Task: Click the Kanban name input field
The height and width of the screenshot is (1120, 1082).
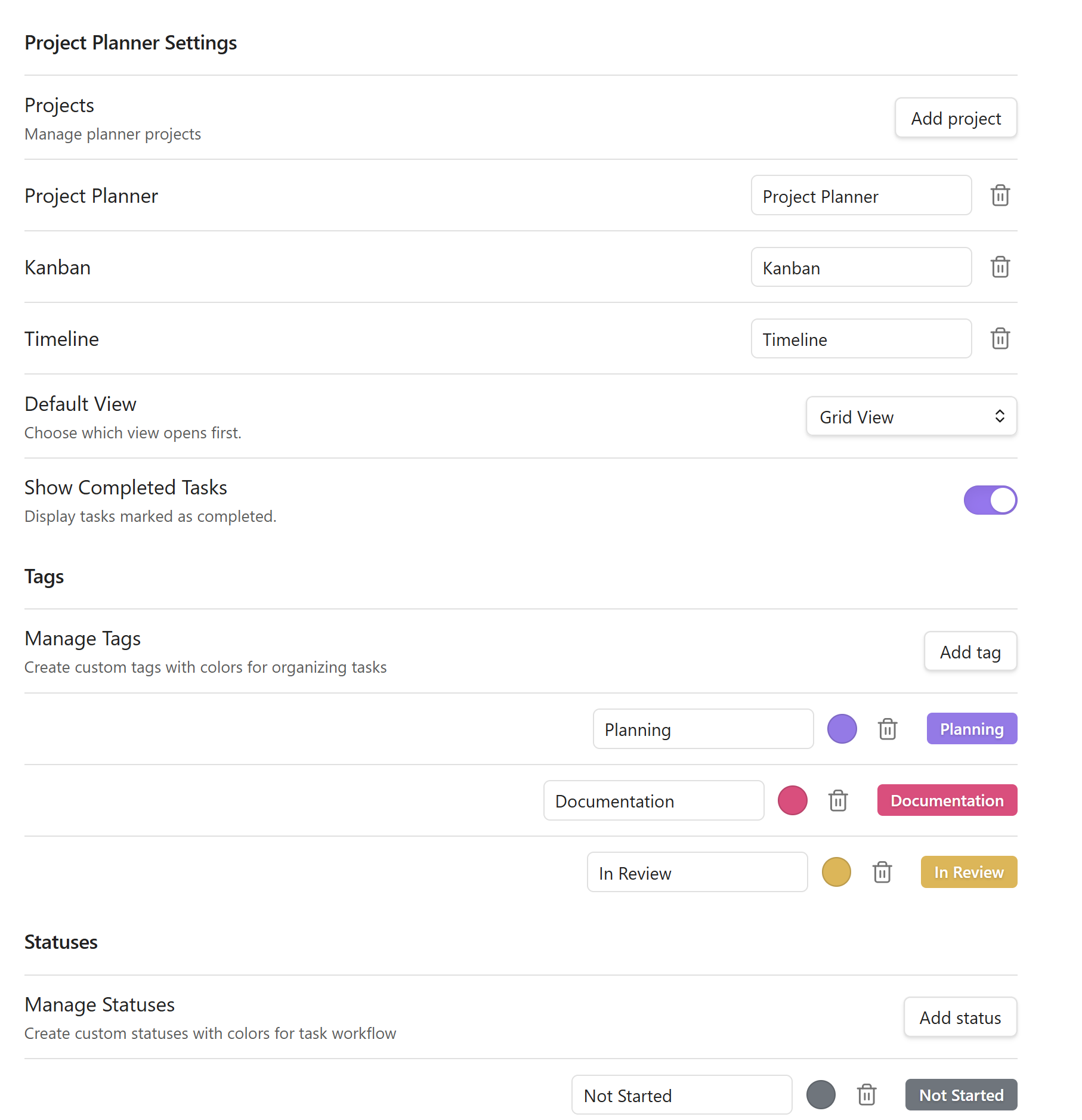Action: point(861,267)
